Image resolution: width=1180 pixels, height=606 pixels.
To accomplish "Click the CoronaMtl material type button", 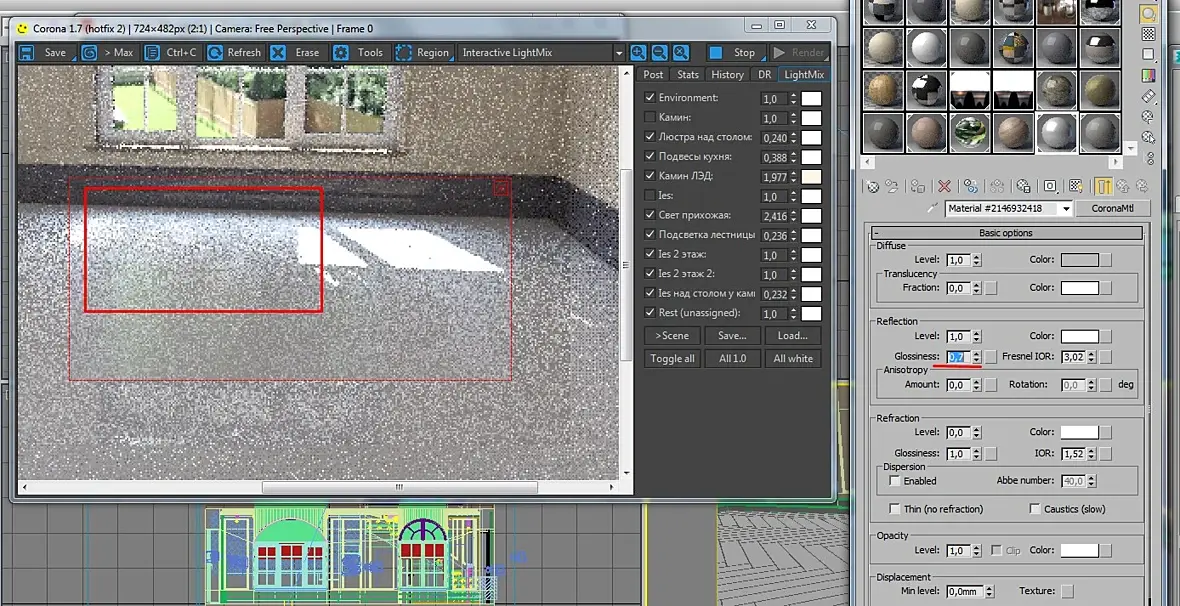I will click(1112, 209).
